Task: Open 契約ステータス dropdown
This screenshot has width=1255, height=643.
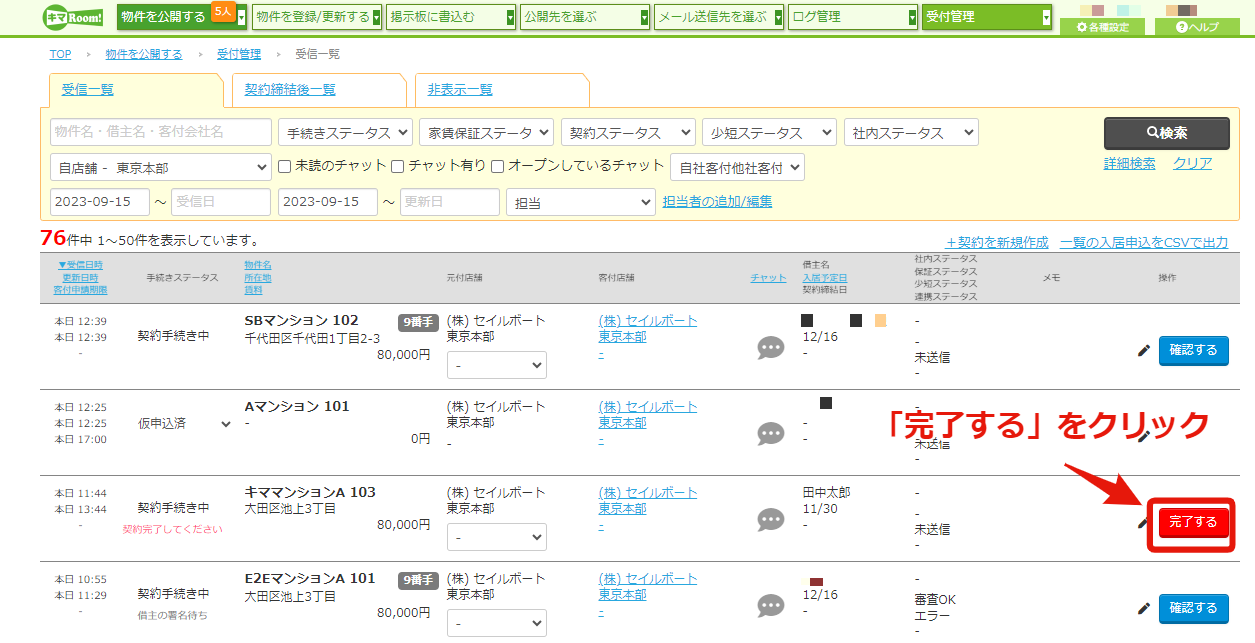Action: click(628, 132)
